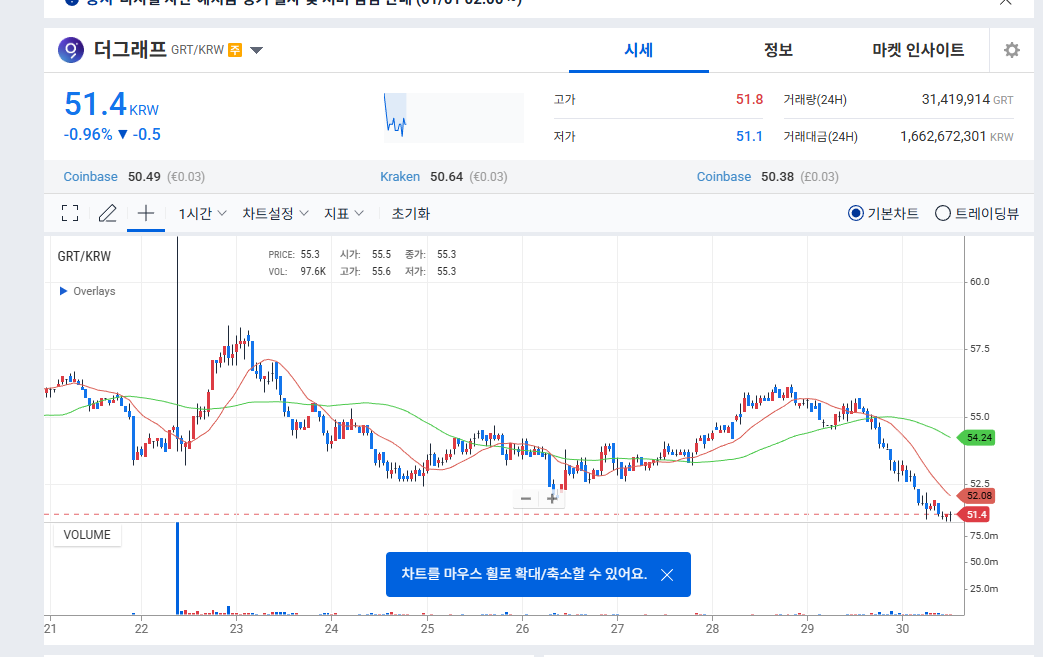Close the top notice banner
Viewport: 1043px width, 657px height.
pyautogui.click(x=1006, y=3)
